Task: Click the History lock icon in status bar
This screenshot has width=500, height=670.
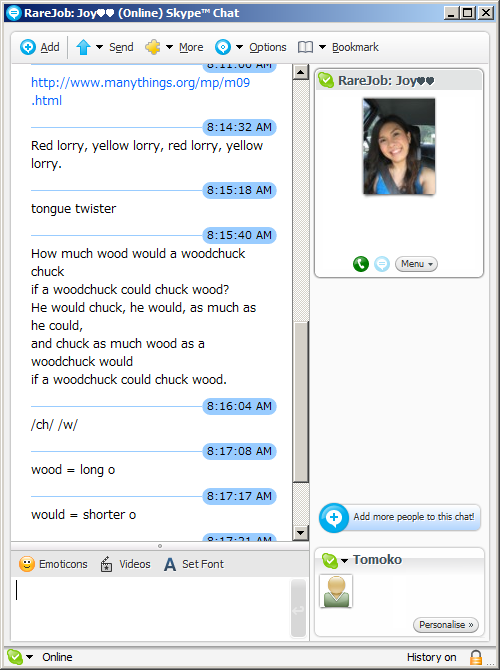Action: tap(476, 657)
